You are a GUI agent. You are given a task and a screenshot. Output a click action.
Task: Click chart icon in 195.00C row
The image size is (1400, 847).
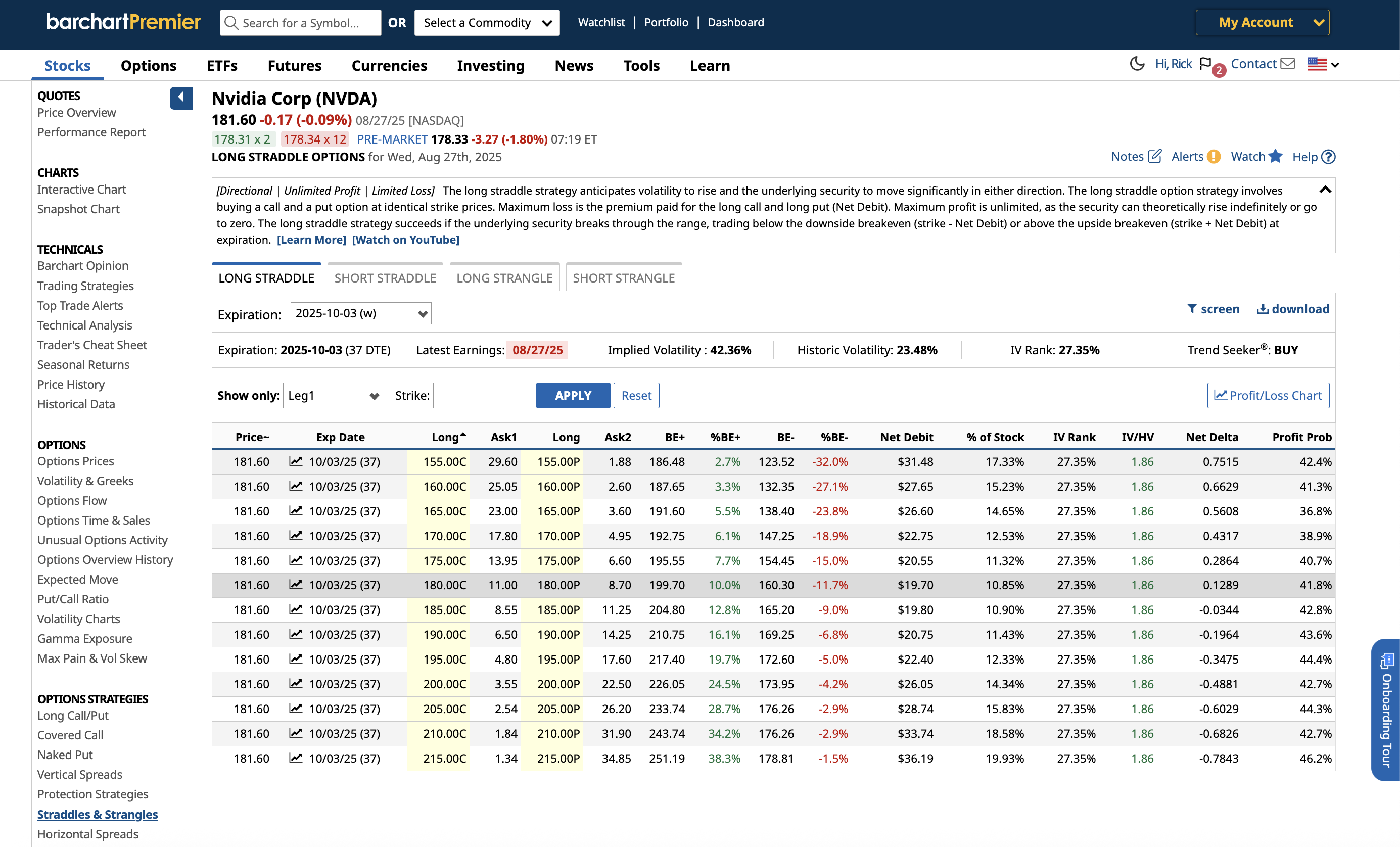296,659
